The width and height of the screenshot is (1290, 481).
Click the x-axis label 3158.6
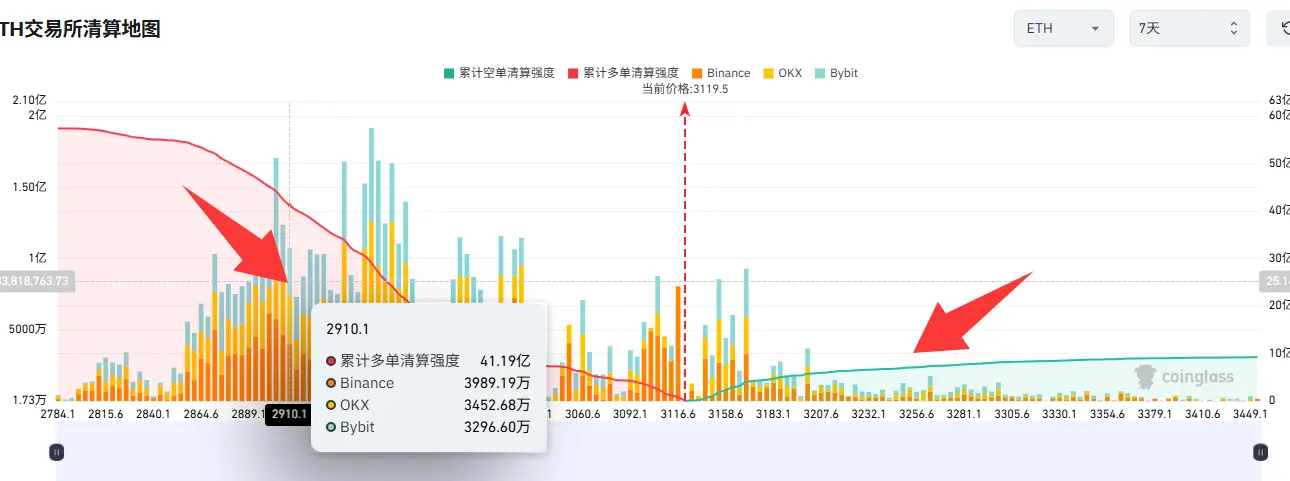(x=724, y=413)
